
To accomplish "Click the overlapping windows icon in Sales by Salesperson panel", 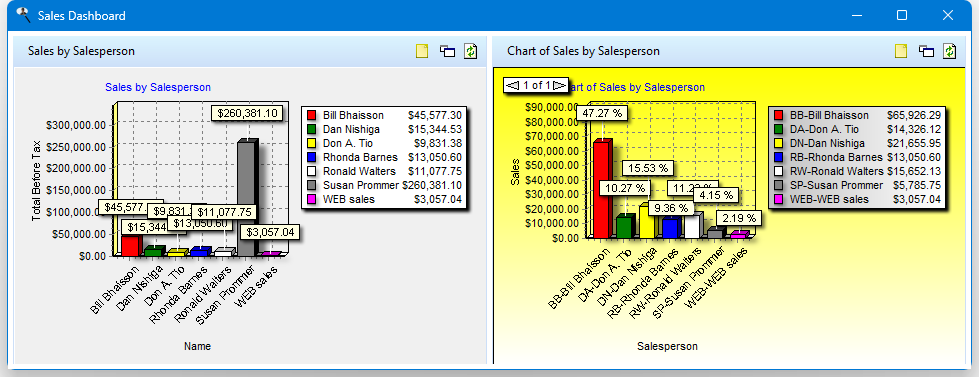I will [x=447, y=51].
